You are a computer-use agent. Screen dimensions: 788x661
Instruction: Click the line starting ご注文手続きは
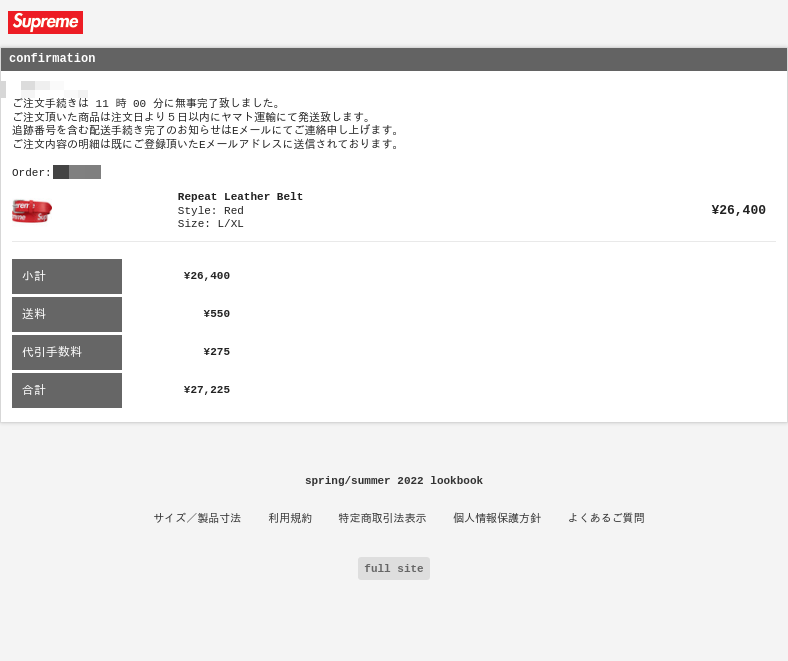coord(146,104)
